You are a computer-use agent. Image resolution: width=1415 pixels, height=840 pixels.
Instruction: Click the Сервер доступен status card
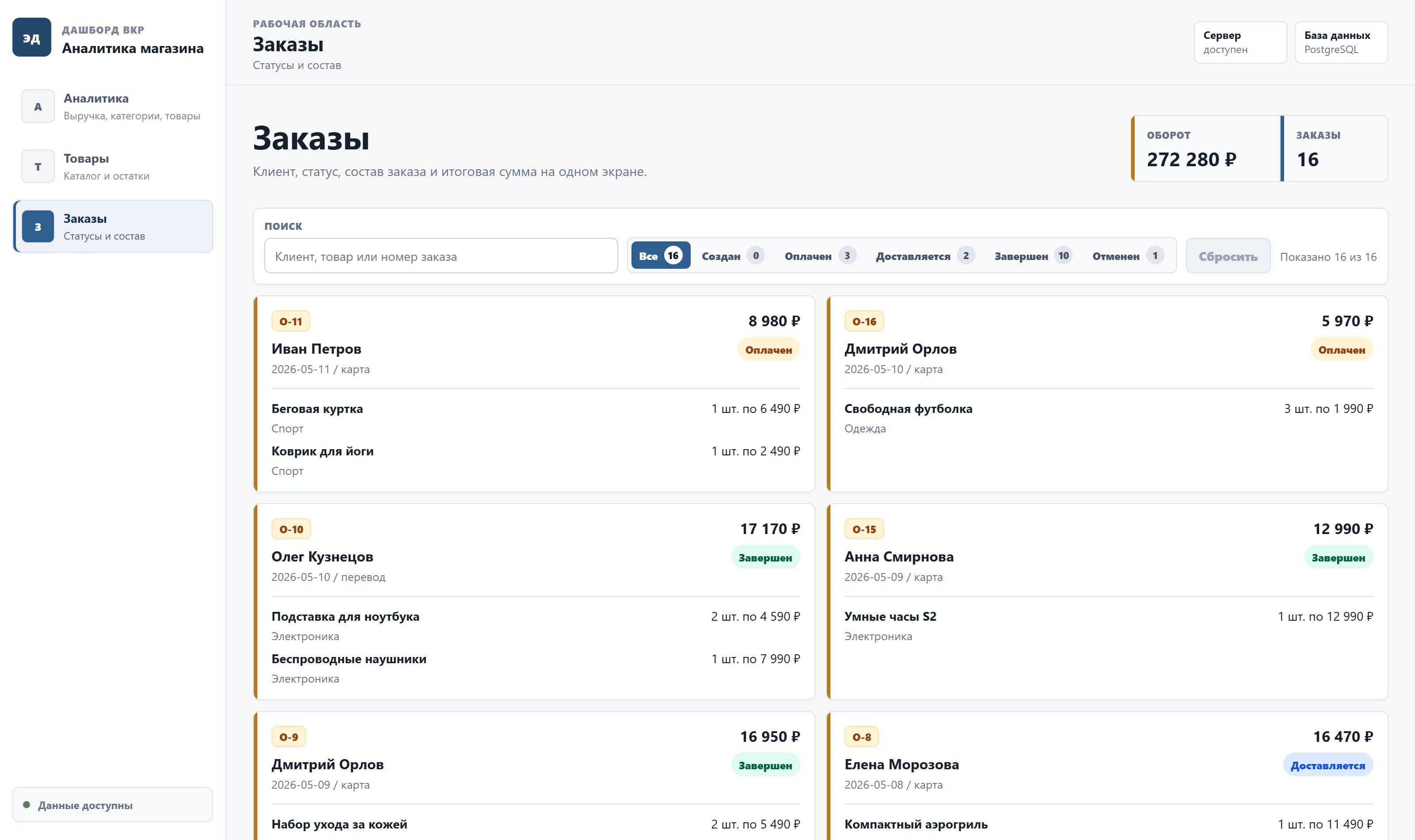tap(1240, 42)
